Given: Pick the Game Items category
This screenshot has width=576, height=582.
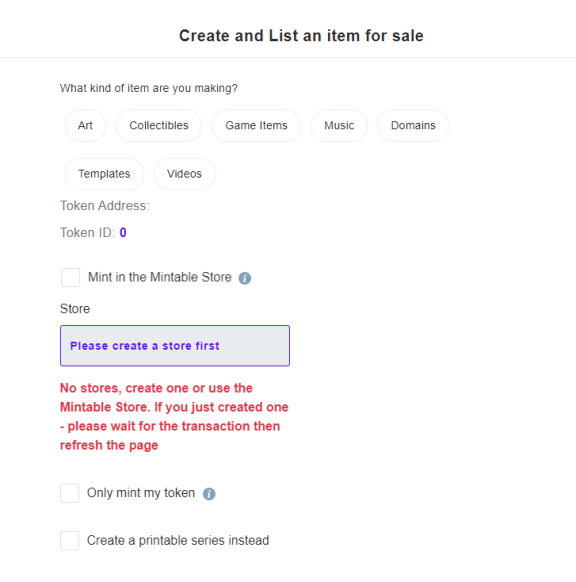Looking at the screenshot, I should (x=256, y=125).
